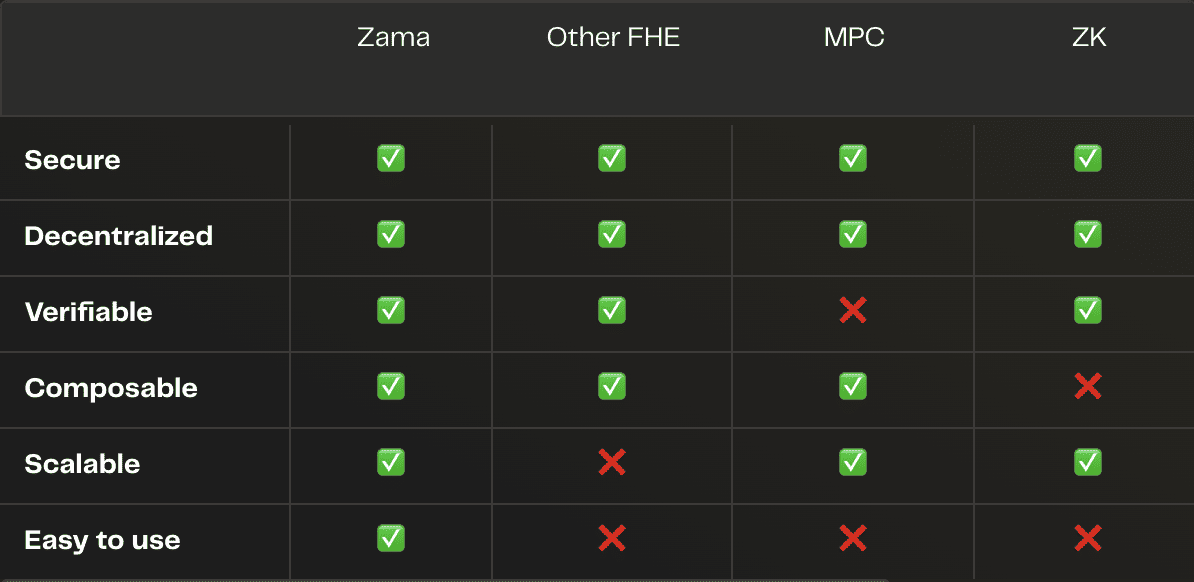Click the Zama Easy to use checkmark
Image resolution: width=1194 pixels, height=582 pixels.
coord(391,539)
